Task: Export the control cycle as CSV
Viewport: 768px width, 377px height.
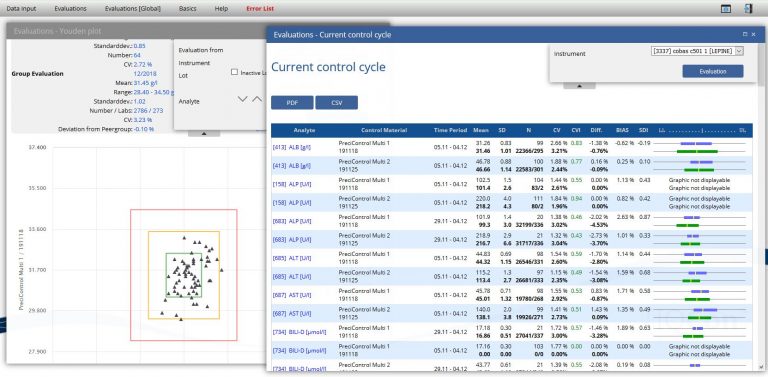Action: pos(336,103)
